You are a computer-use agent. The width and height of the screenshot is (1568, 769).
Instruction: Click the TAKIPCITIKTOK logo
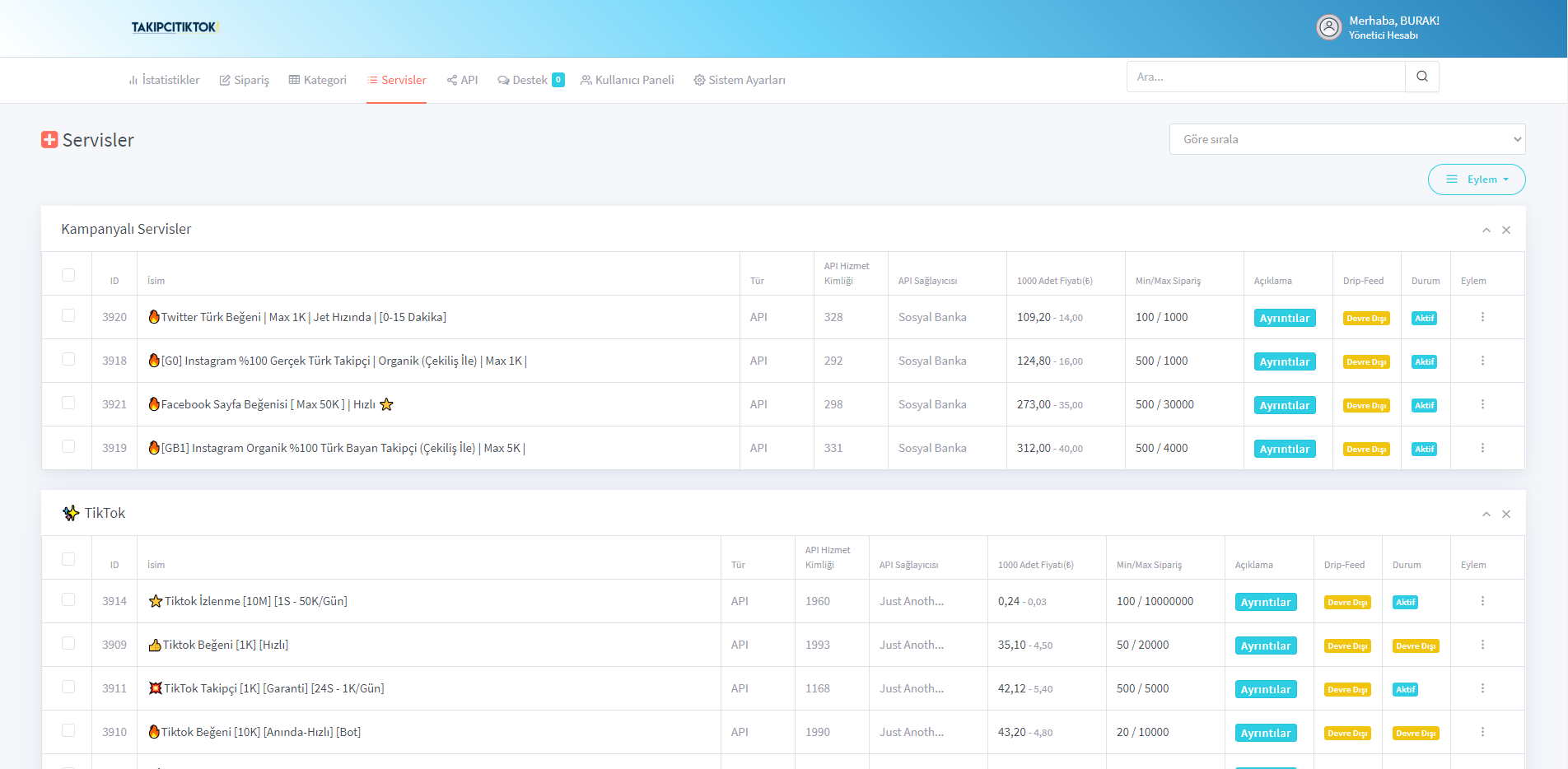point(174,27)
